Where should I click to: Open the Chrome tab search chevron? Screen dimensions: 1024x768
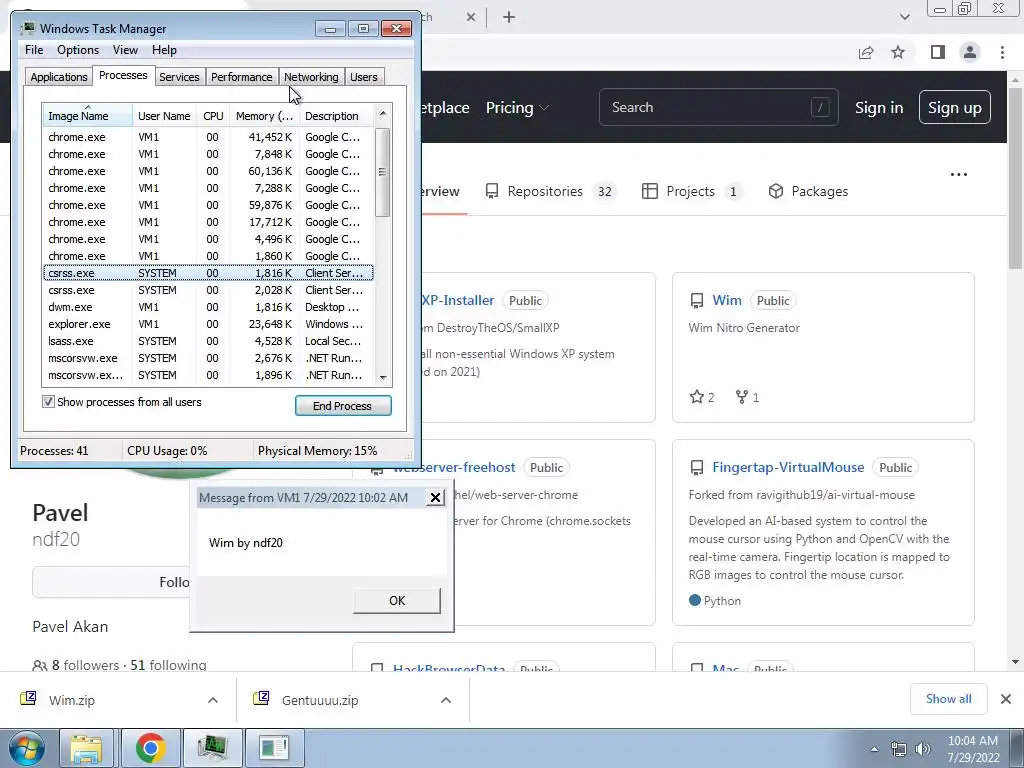[x=904, y=17]
